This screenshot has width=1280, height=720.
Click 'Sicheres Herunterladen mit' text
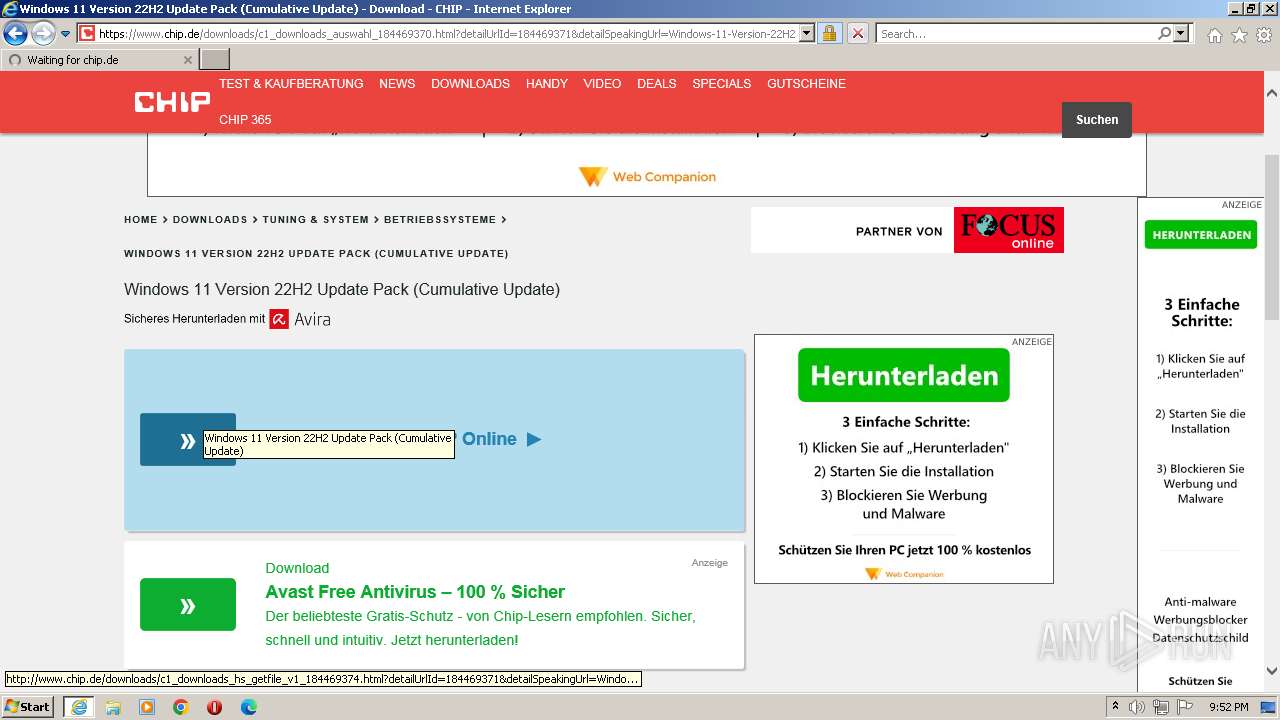(194, 319)
